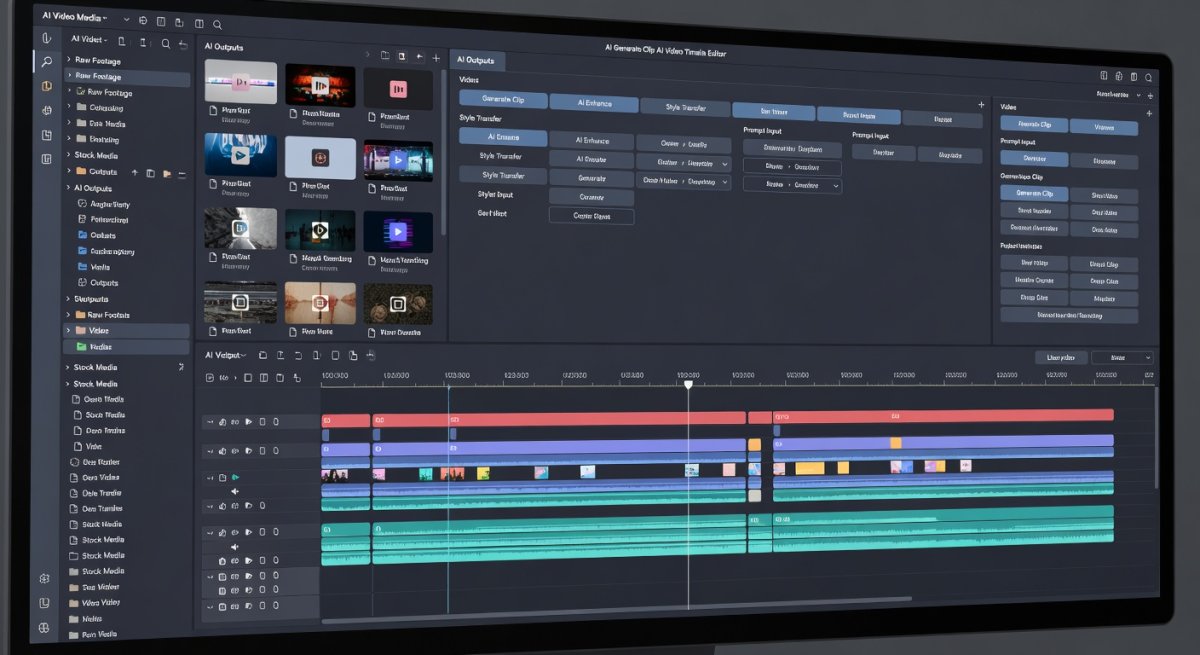This screenshot has width=1200, height=655.
Task: Open small dropdown at timeline header far right
Action: click(1122, 357)
